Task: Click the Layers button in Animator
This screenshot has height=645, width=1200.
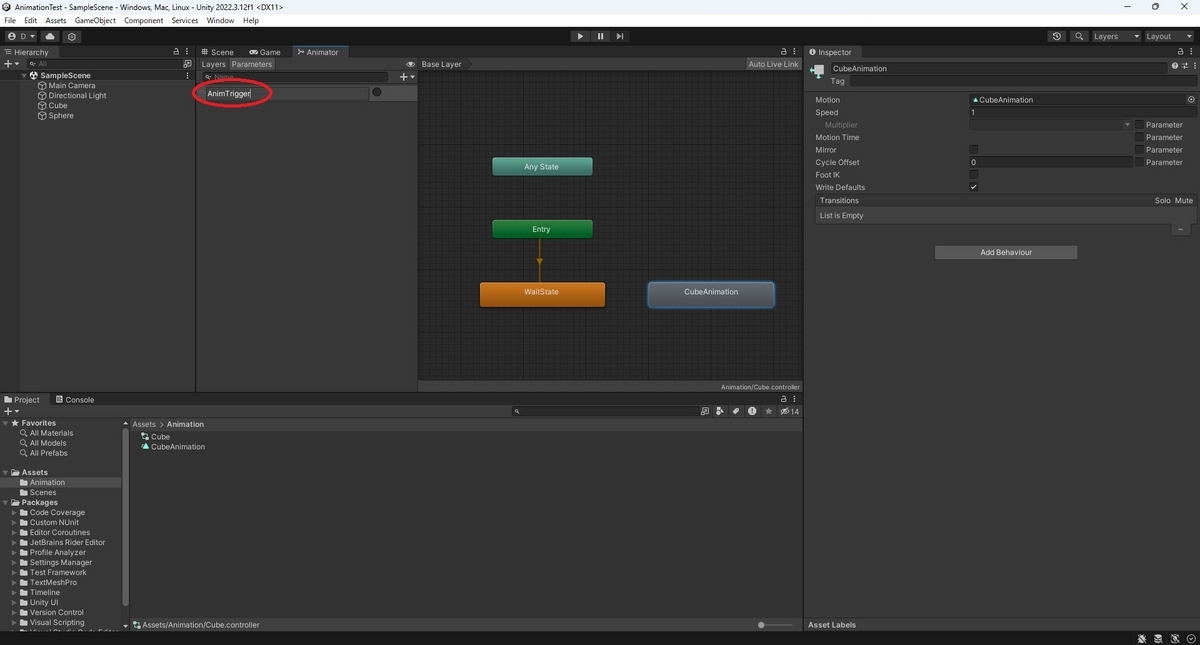Action: (214, 64)
